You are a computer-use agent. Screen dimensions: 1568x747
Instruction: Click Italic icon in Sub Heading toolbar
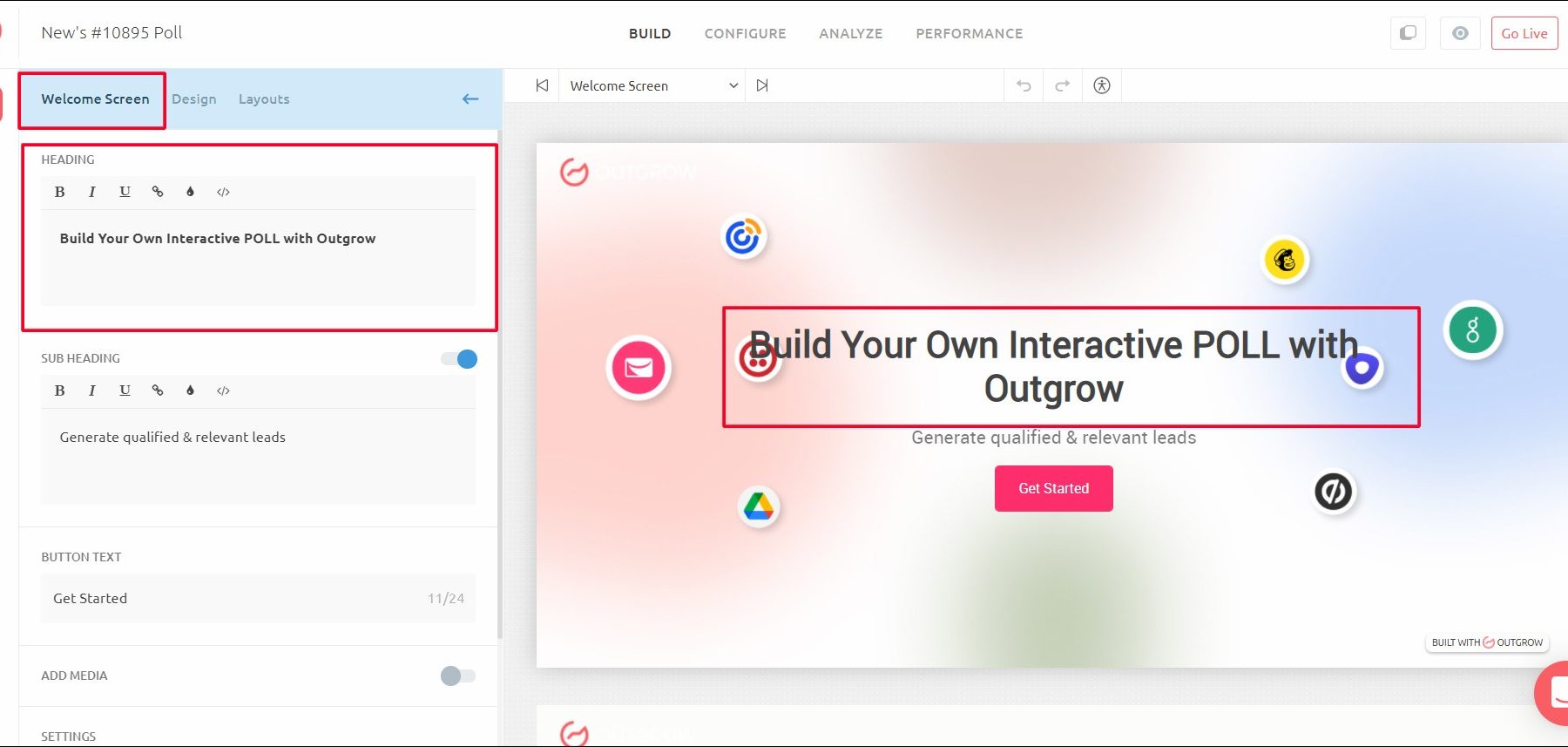pyautogui.click(x=92, y=390)
